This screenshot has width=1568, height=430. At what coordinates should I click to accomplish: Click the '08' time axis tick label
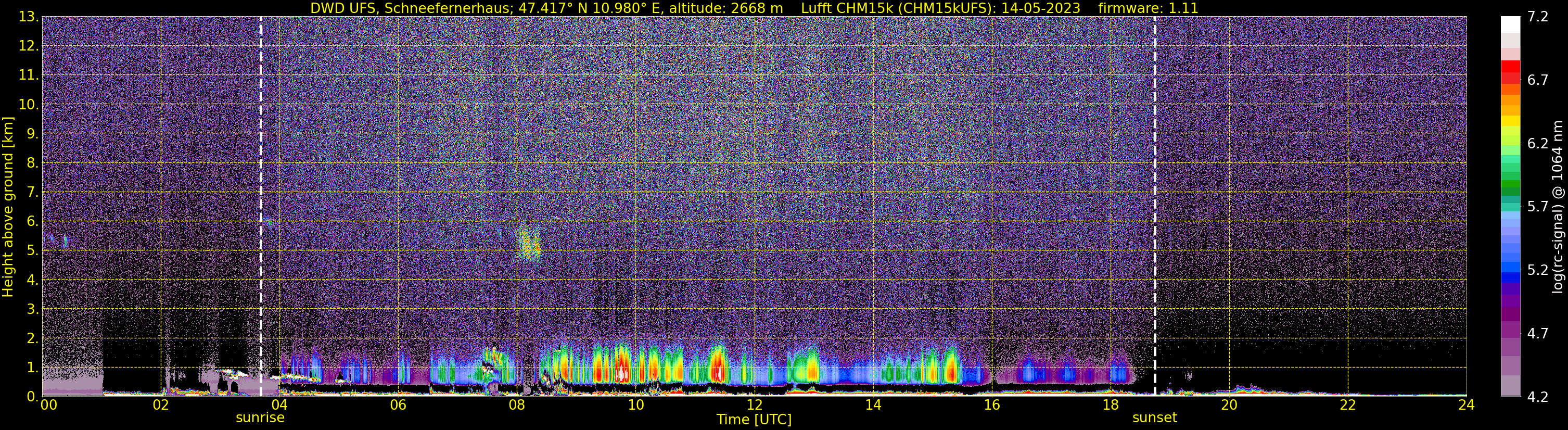[x=517, y=405]
